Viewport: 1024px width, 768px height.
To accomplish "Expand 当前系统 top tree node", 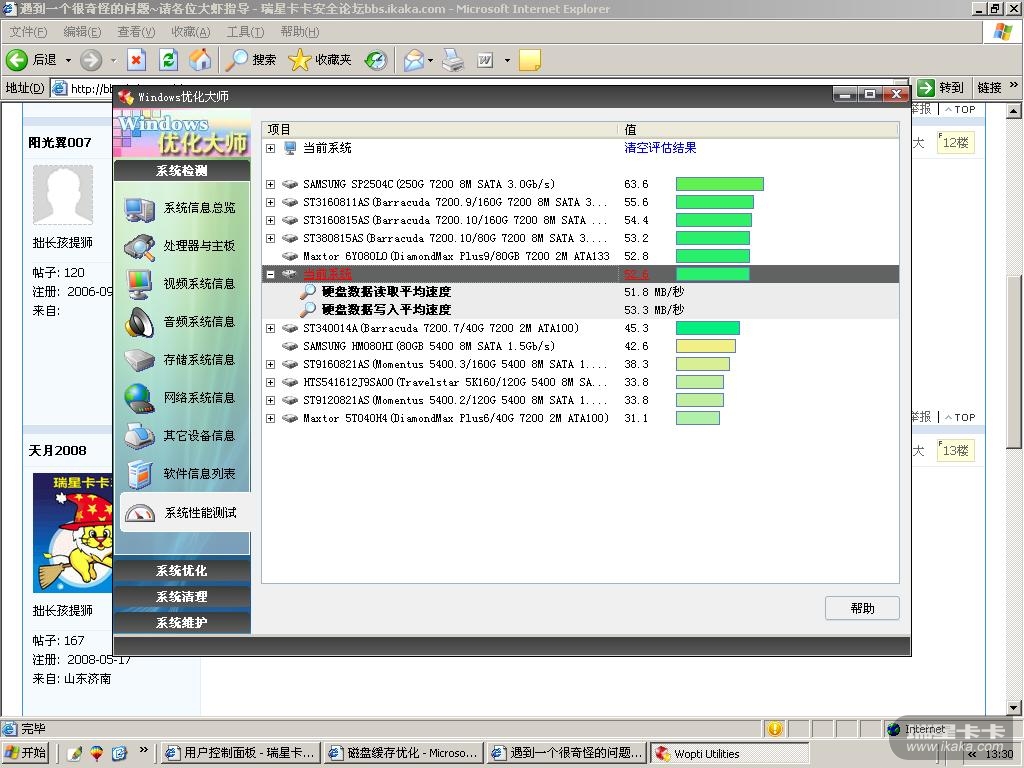I will pyautogui.click(x=270, y=148).
